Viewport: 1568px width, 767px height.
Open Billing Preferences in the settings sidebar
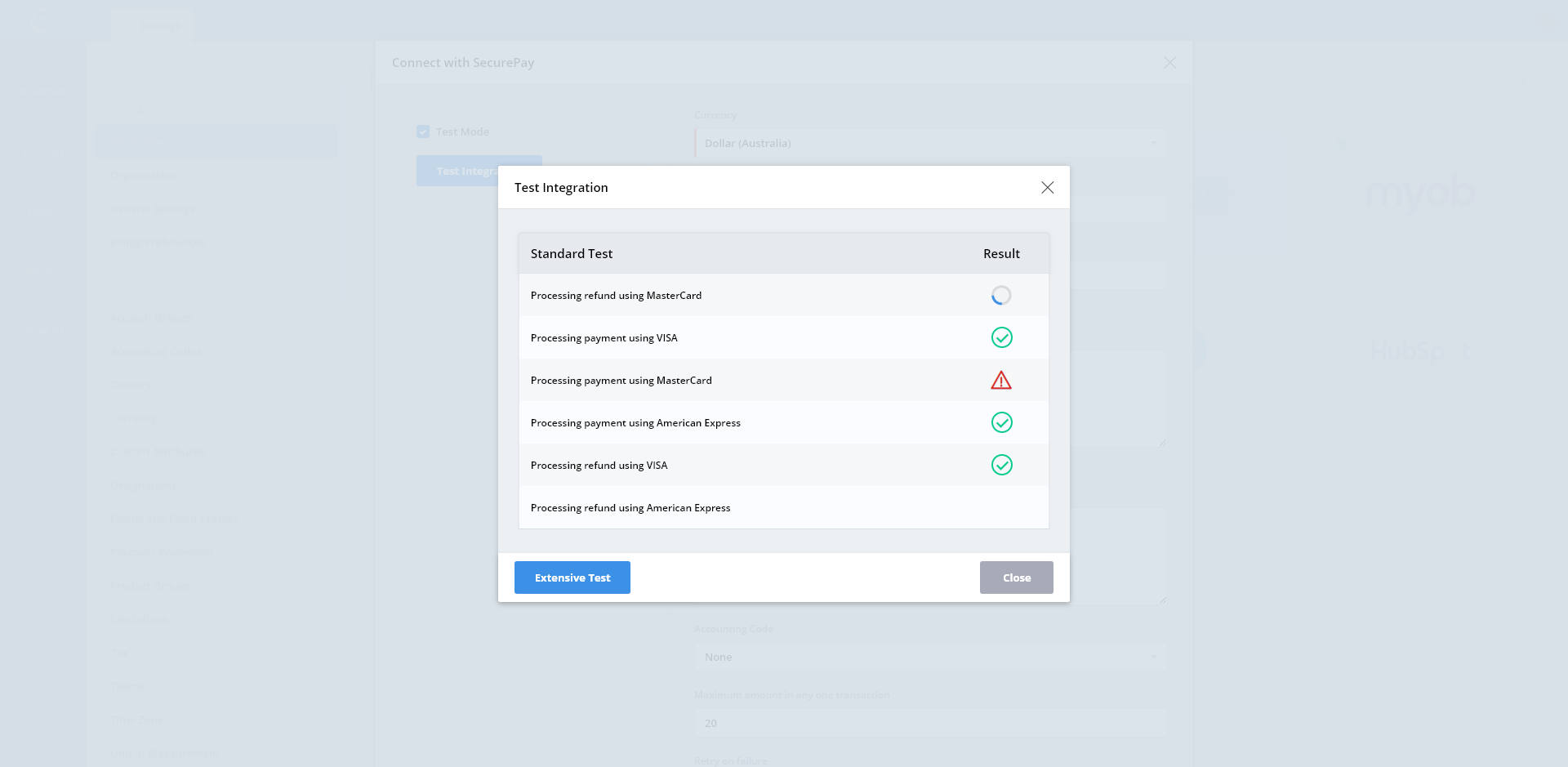pyautogui.click(x=158, y=243)
